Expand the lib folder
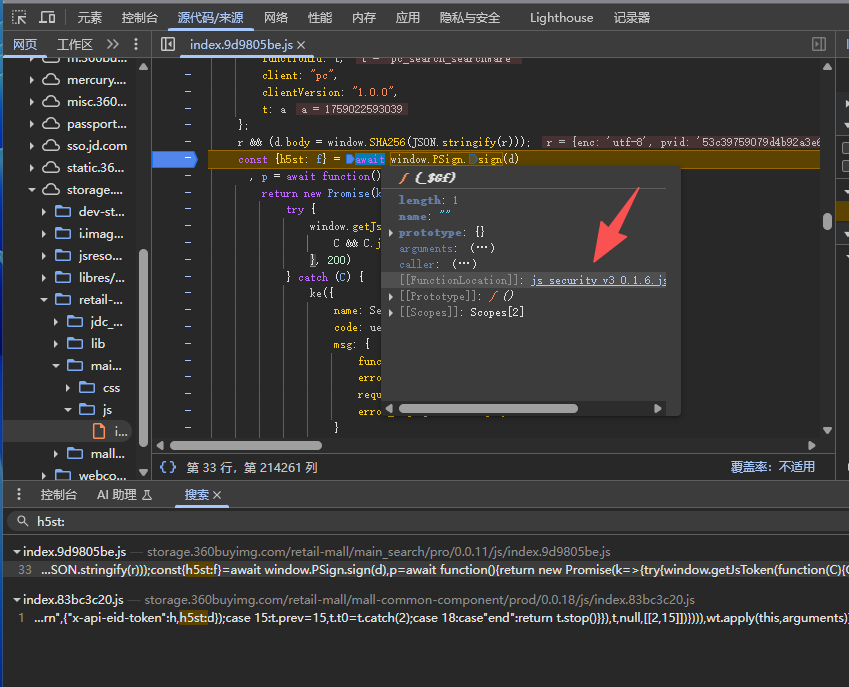This screenshot has height=687, width=849. pos(56,344)
